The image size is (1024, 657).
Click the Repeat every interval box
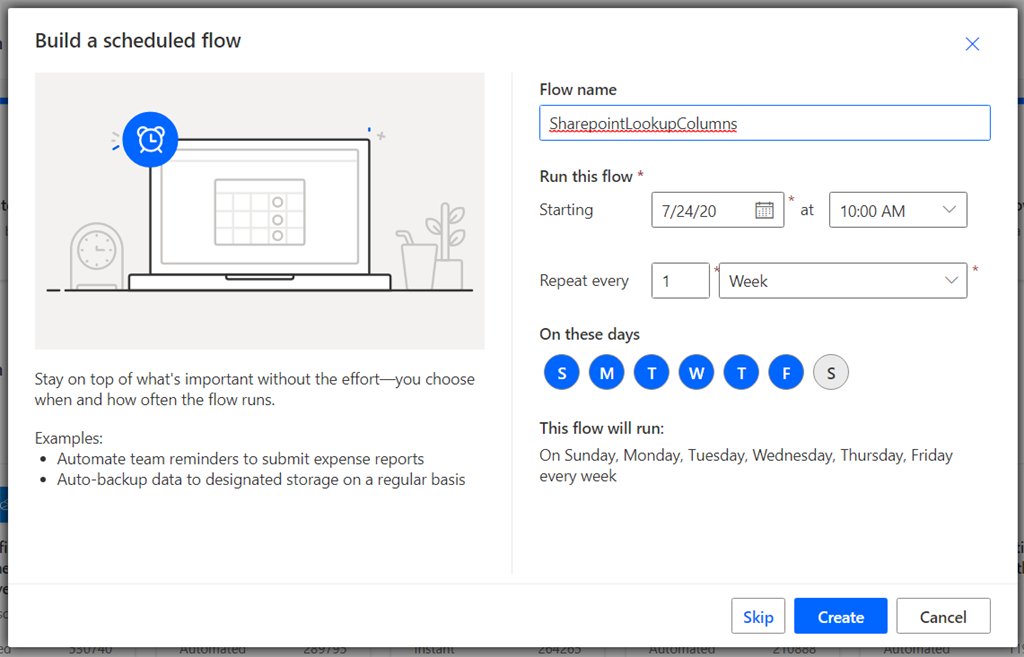(680, 281)
